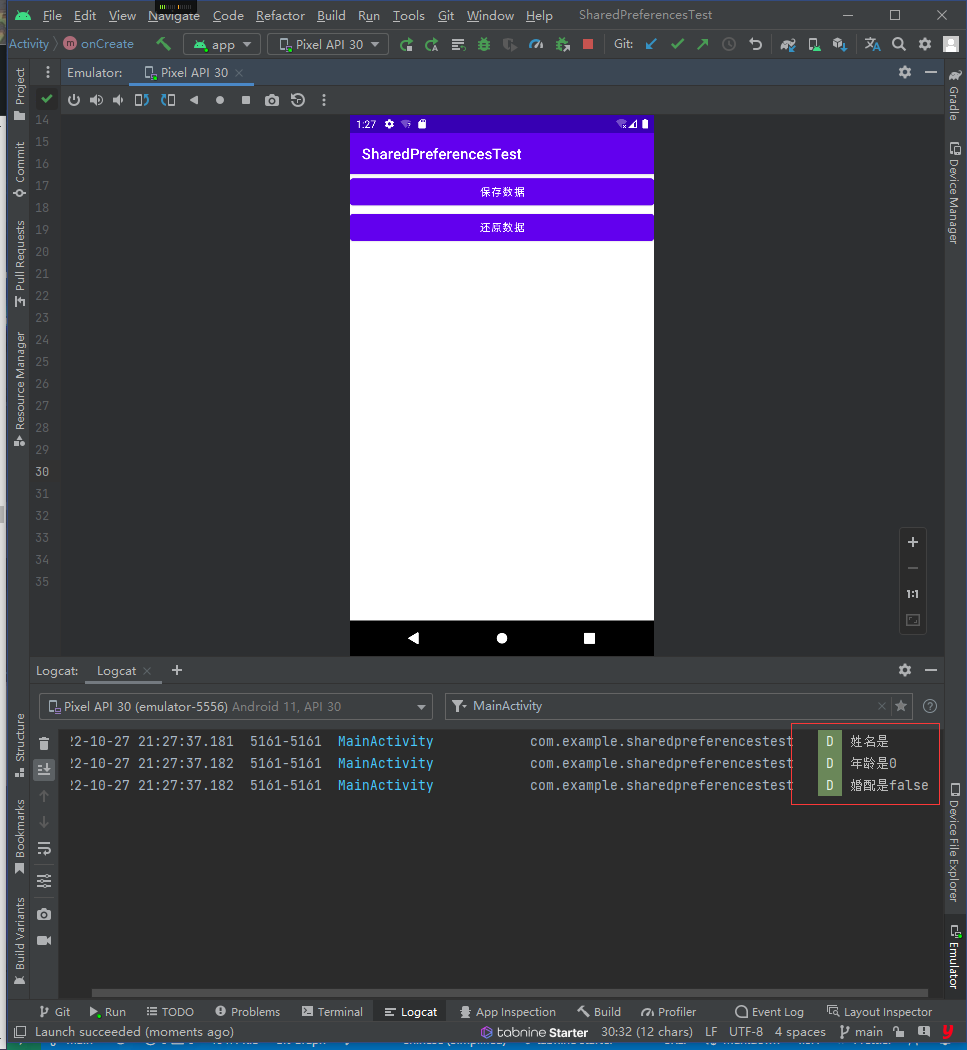This screenshot has height=1050, width=967.
Task: Record screen using Logcat video camera icon
Action: 44,940
